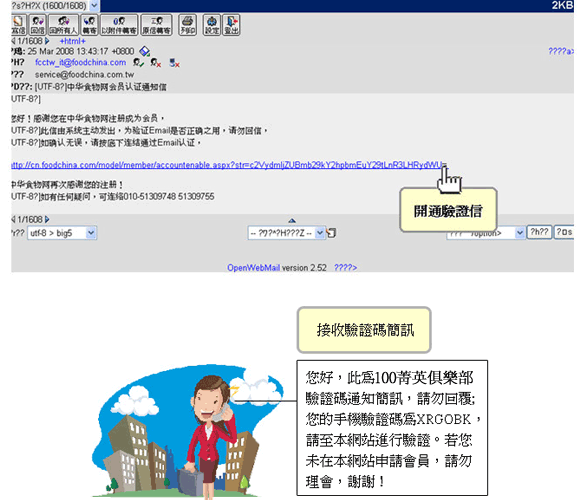This screenshot has width=585, height=500.
Task: Open foodchina account enable verification link
Action: click(x=228, y=165)
